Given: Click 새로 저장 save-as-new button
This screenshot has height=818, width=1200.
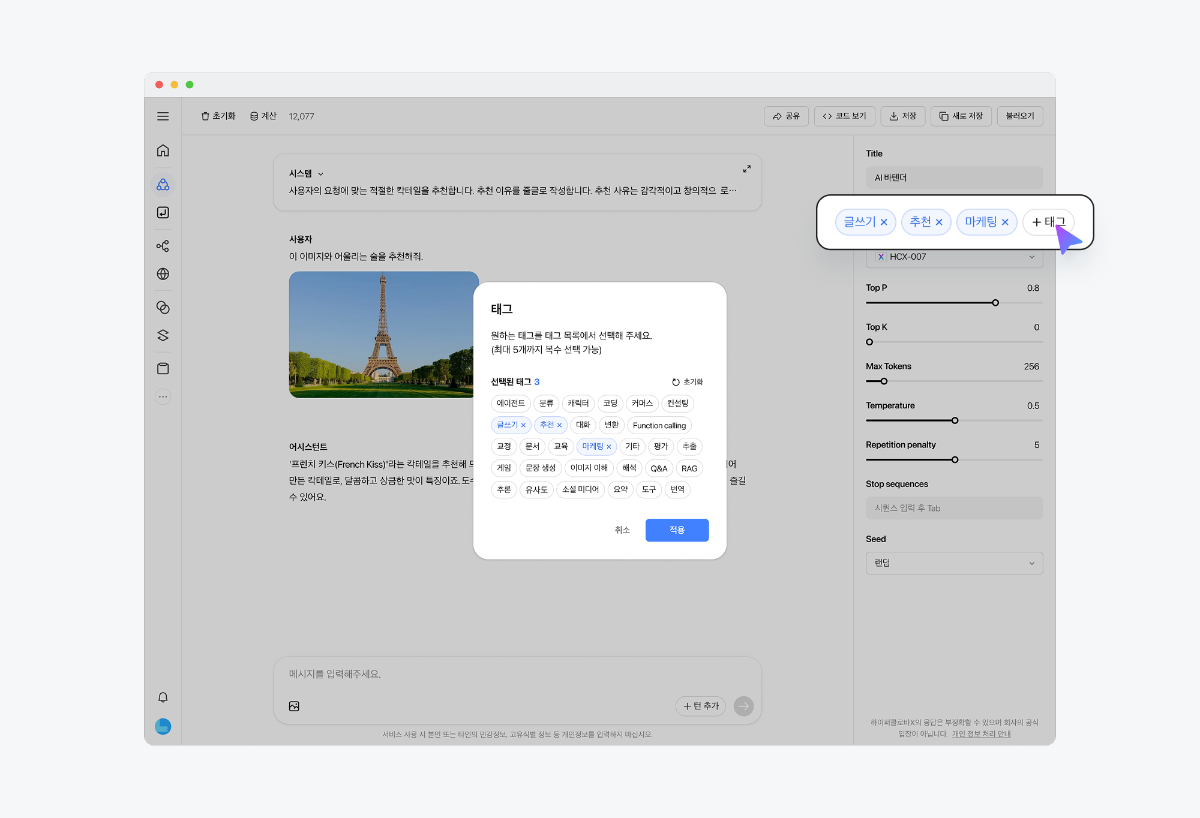Looking at the screenshot, I should [x=961, y=116].
